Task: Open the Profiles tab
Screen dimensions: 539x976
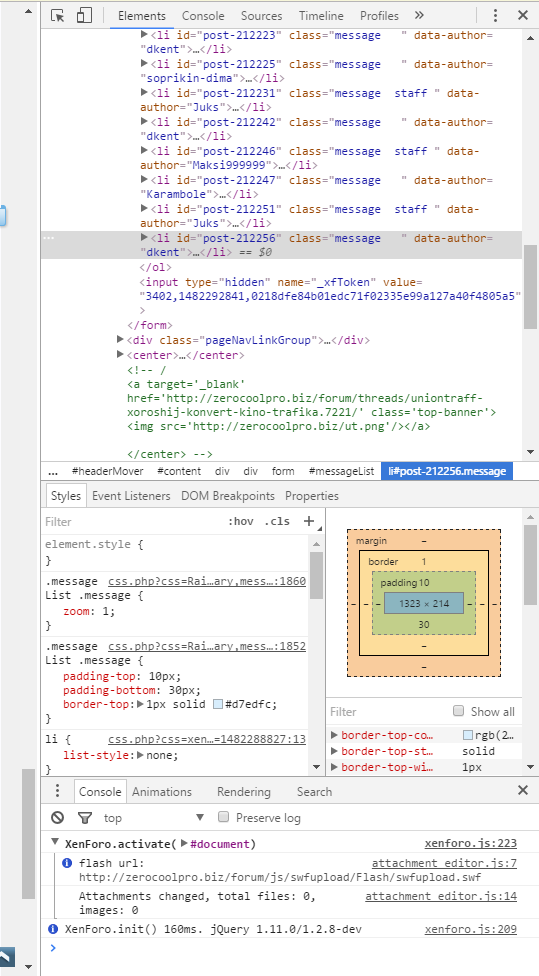Action: [379, 16]
